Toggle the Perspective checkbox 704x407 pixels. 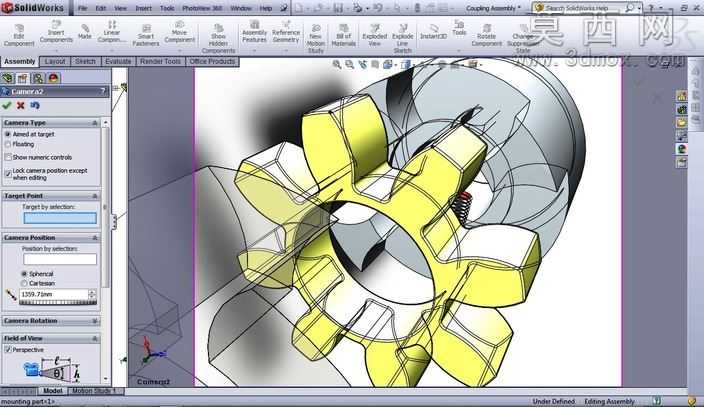[8, 349]
